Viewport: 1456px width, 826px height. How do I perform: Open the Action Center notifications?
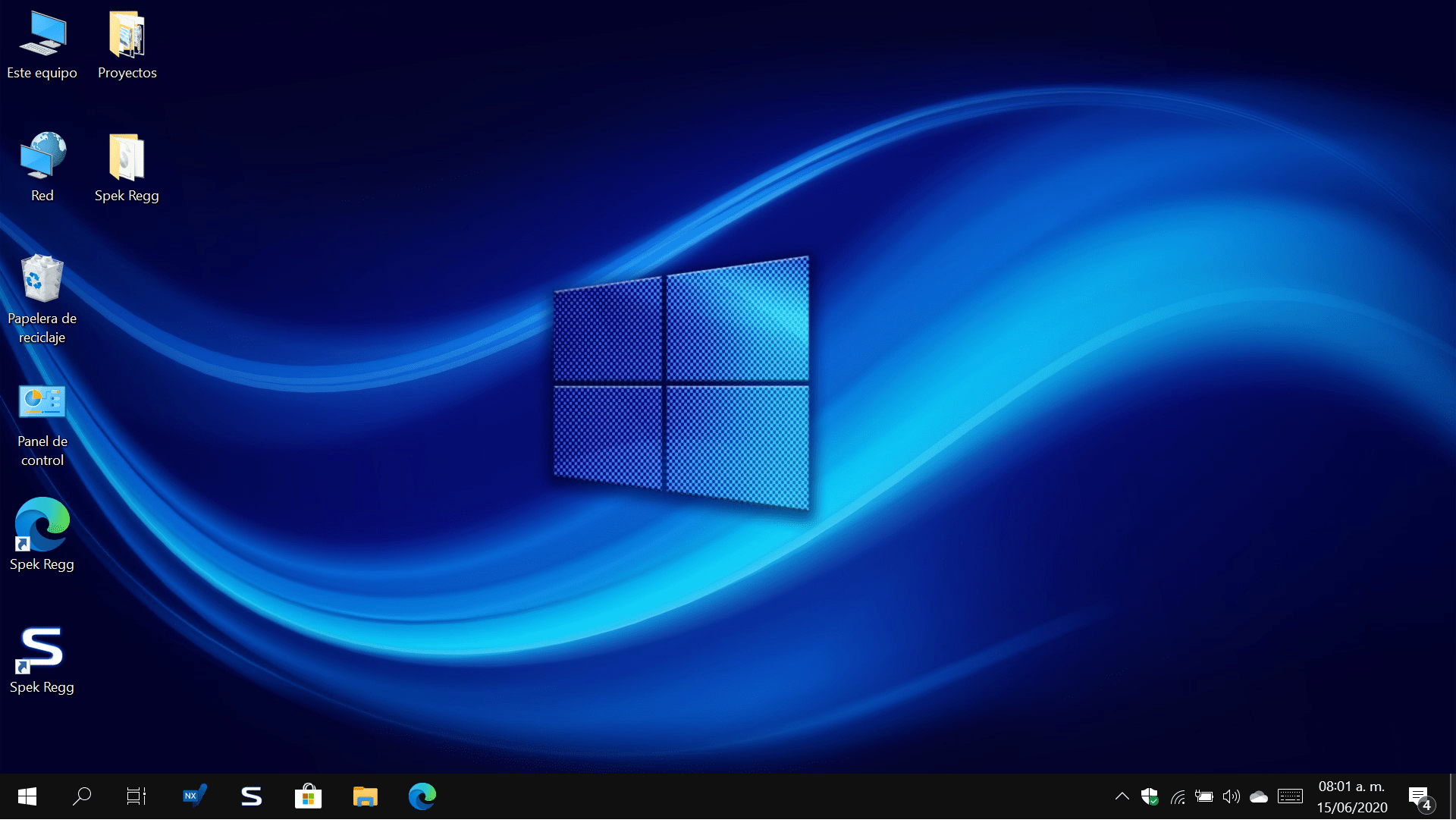pyautogui.click(x=1419, y=796)
